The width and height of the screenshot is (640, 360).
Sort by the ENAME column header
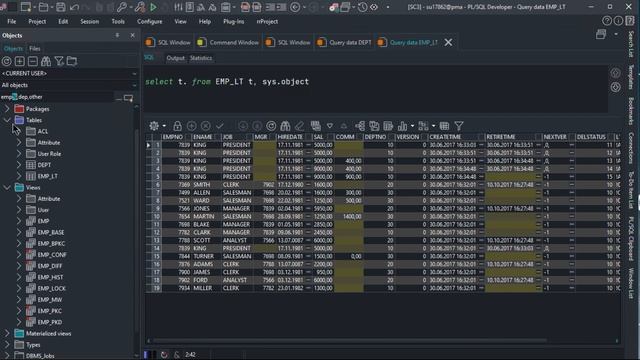[206, 137]
